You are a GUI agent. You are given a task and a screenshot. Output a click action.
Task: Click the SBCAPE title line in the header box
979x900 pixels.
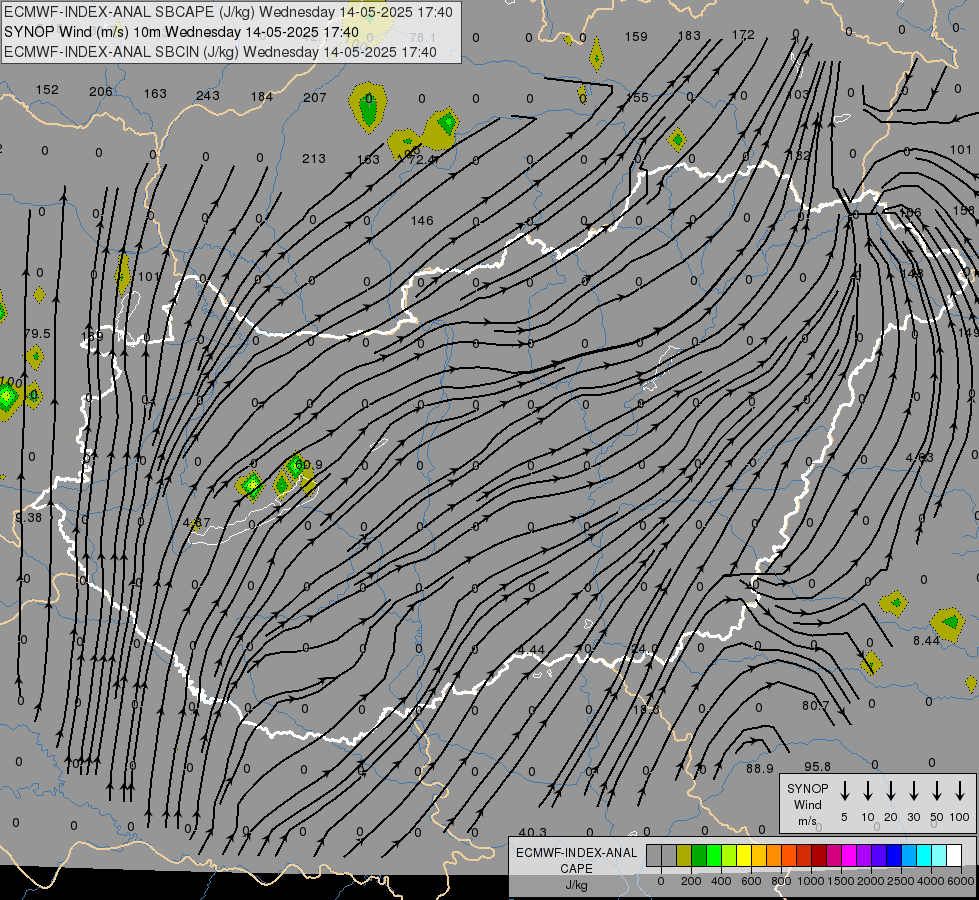(228, 12)
